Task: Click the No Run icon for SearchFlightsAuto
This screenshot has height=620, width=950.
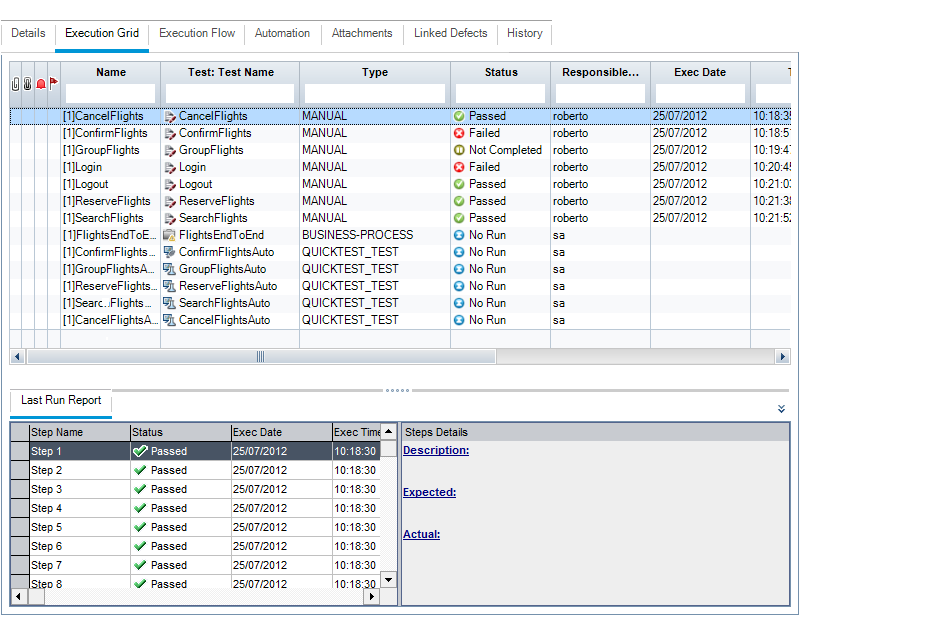Action: pyautogui.click(x=459, y=303)
